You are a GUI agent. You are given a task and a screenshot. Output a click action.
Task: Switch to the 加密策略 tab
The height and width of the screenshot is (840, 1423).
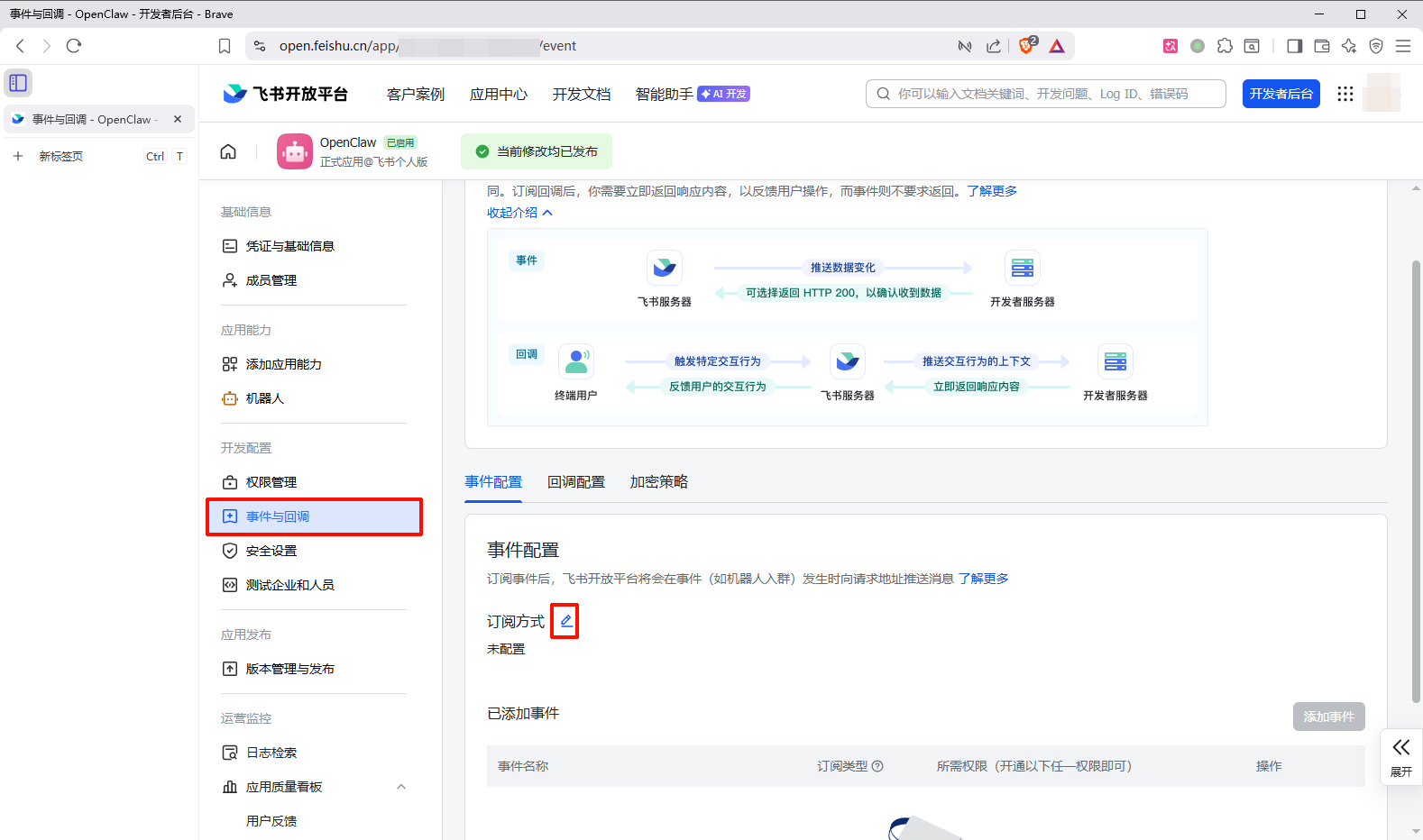[658, 482]
